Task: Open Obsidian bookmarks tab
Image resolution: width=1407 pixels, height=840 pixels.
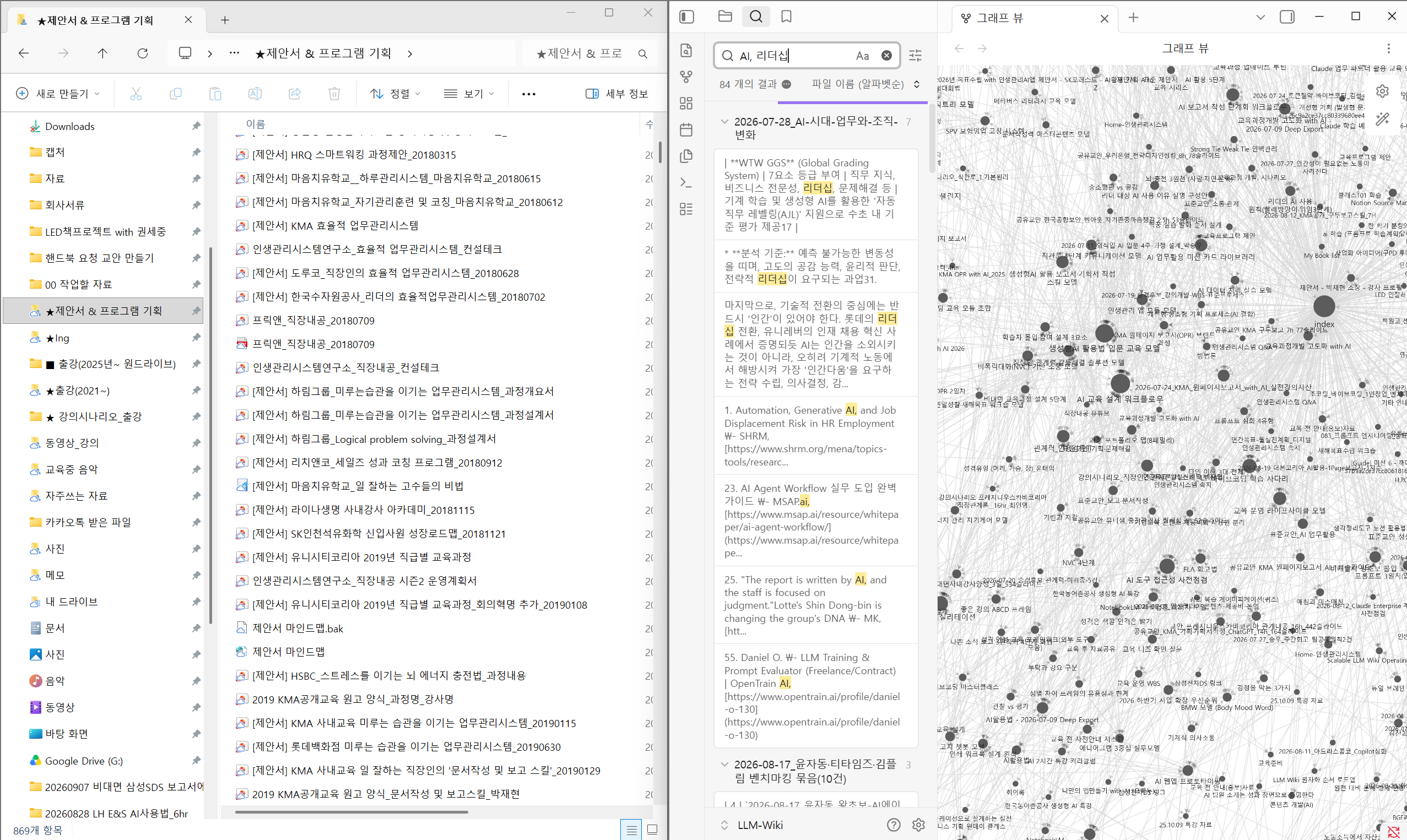Action: tap(786, 17)
